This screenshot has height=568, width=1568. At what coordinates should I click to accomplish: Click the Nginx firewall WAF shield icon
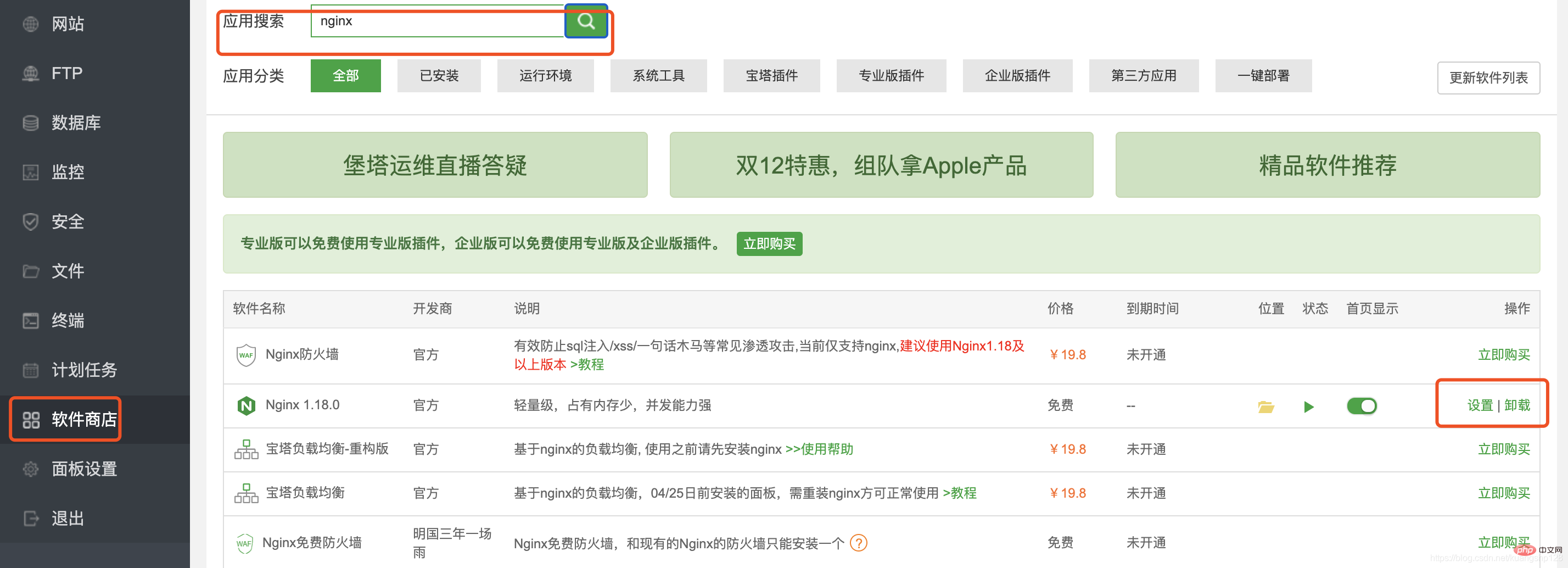coord(246,355)
